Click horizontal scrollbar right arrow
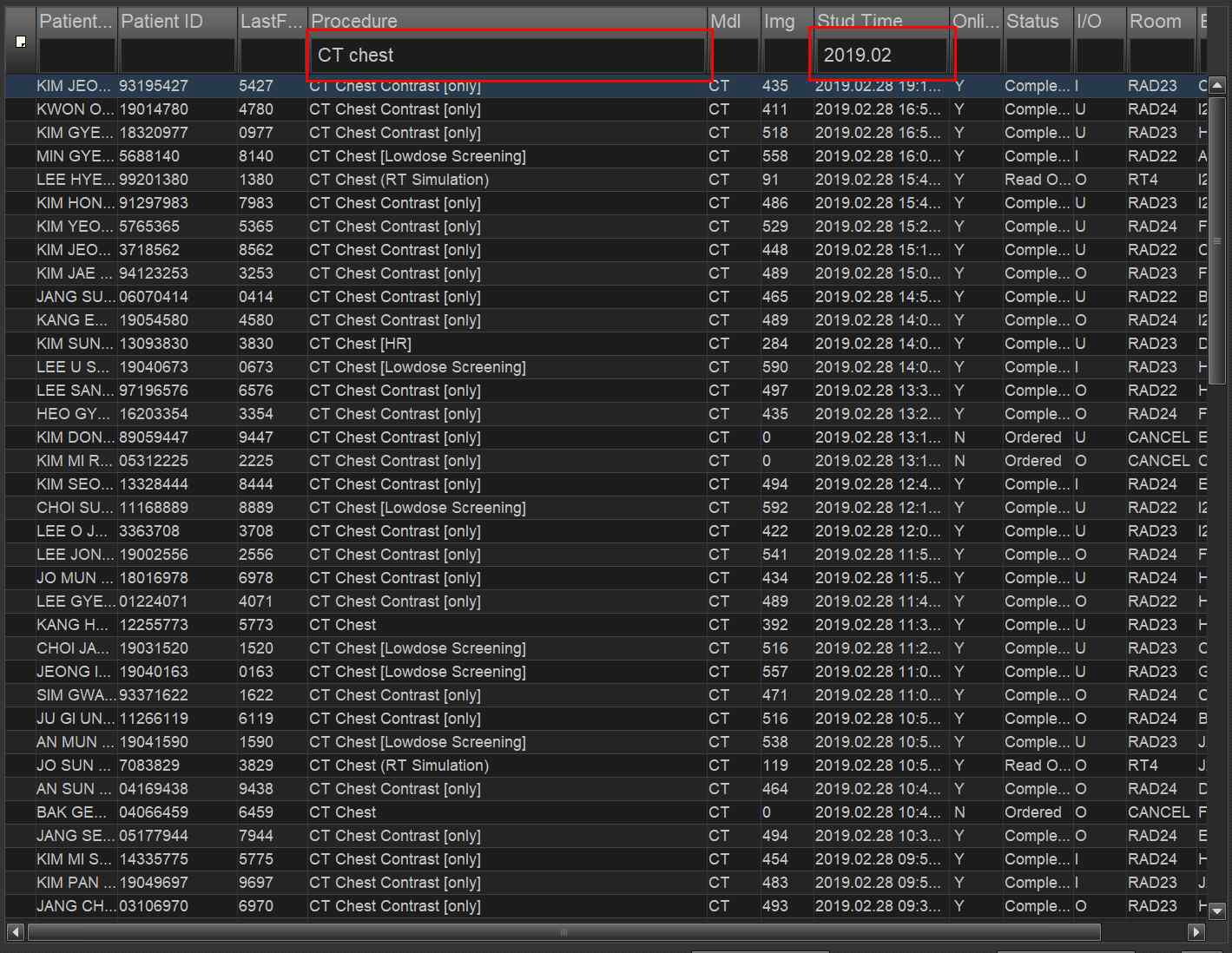This screenshot has width=1232, height=953. [x=1196, y=932]
